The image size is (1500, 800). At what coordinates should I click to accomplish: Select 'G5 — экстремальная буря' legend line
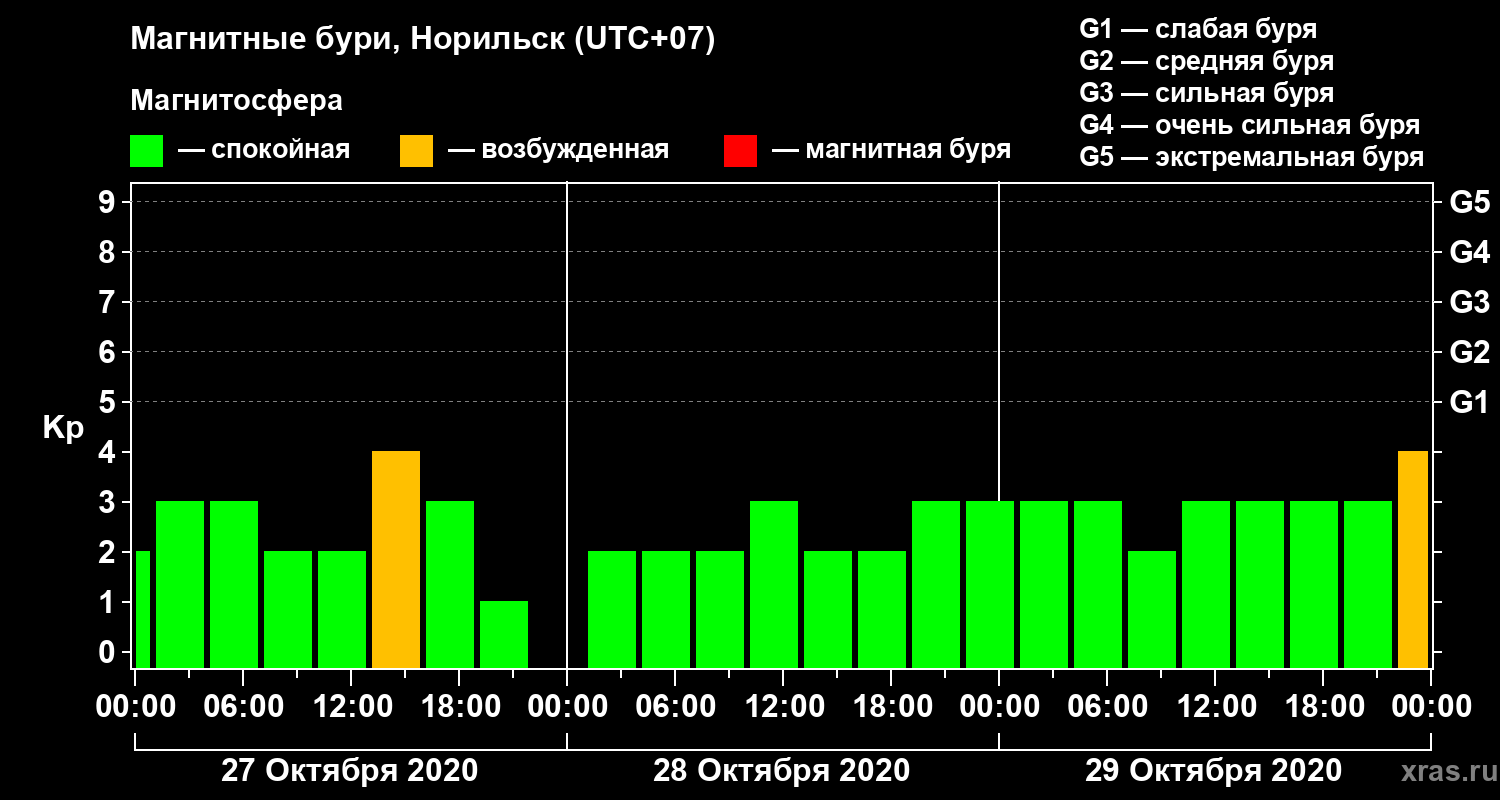point(1251,157)
